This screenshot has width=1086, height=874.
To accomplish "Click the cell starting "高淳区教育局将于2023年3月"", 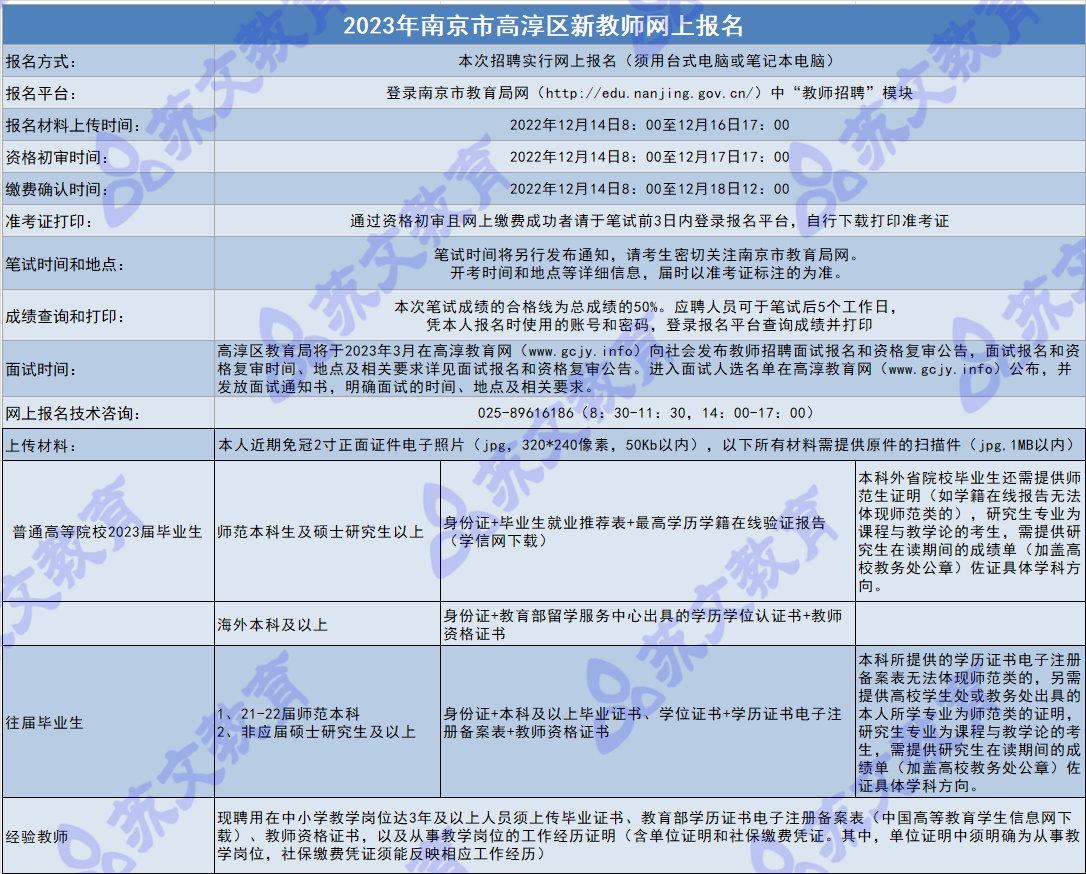I will 650,368.
